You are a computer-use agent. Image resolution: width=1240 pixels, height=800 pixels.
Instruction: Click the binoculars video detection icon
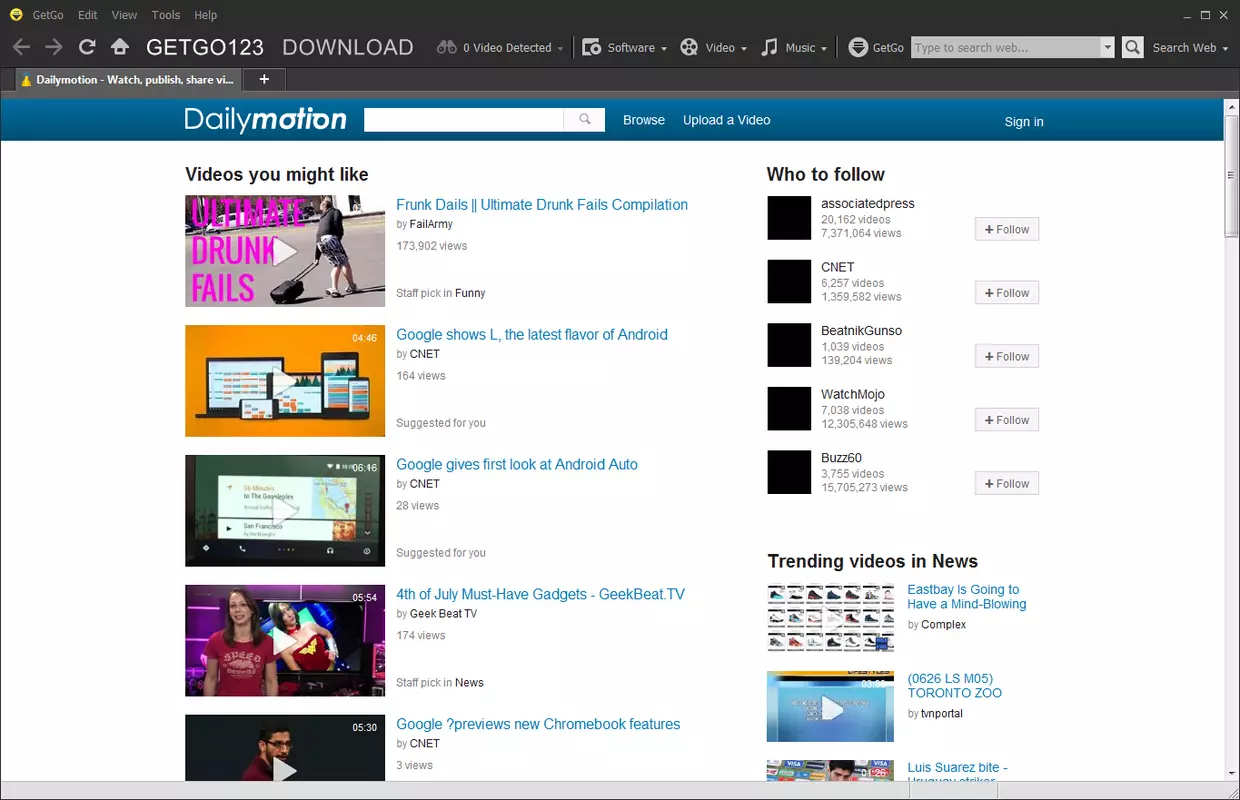[447, 47]
